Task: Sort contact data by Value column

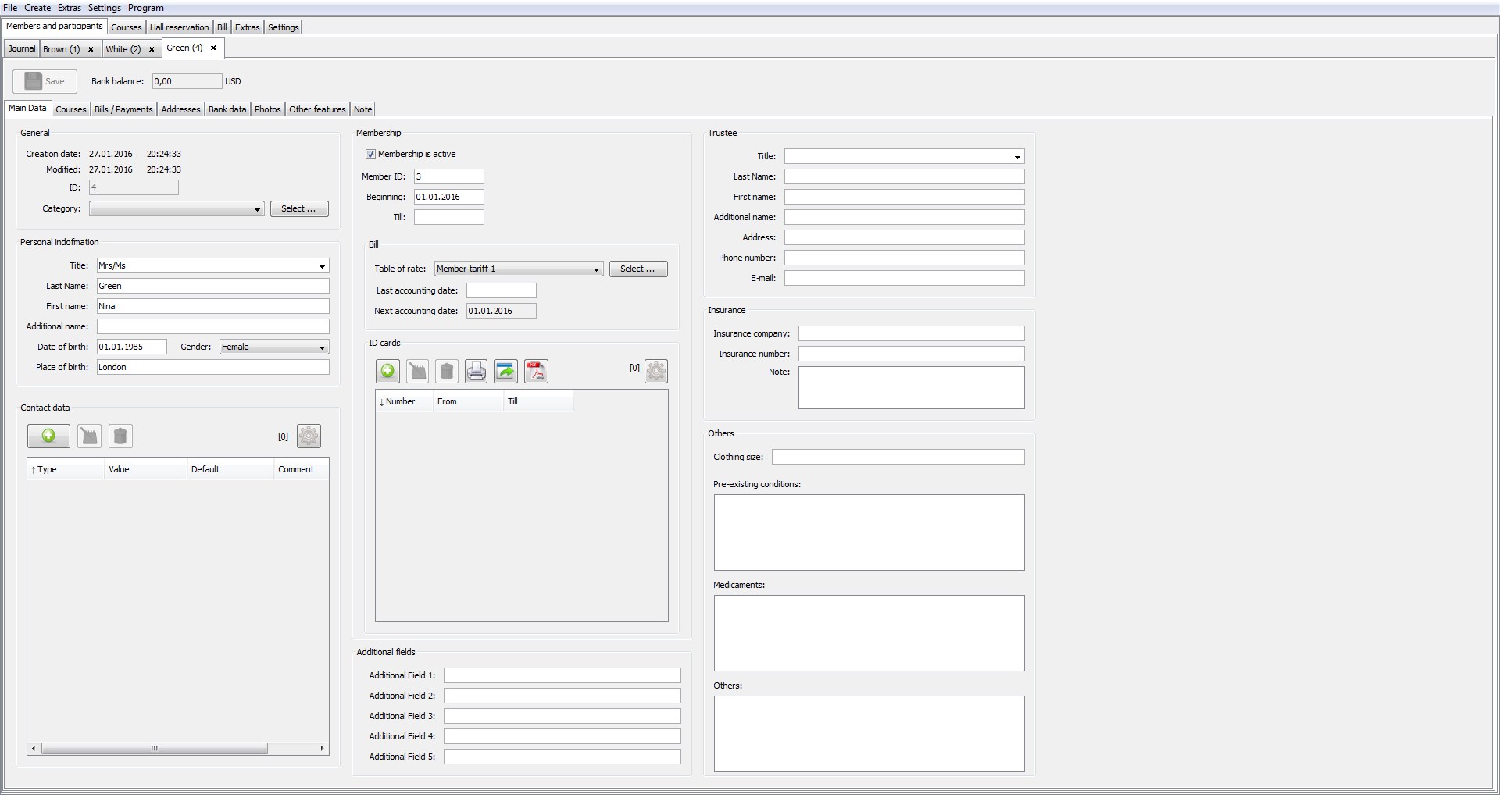Action: click(x=146, y=470)
